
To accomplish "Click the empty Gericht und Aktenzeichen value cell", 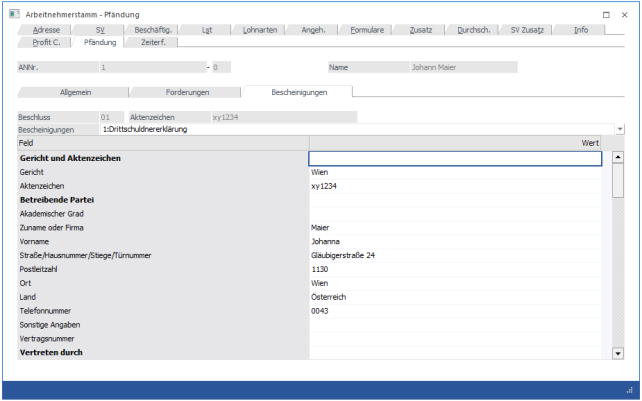I will 455,158.
